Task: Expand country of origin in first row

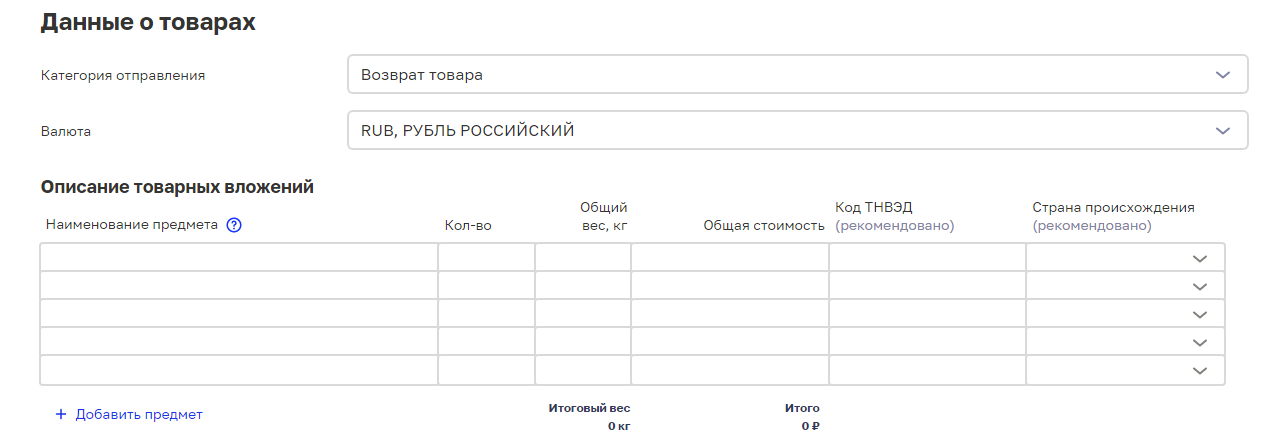Action: tap(1200, 258)
